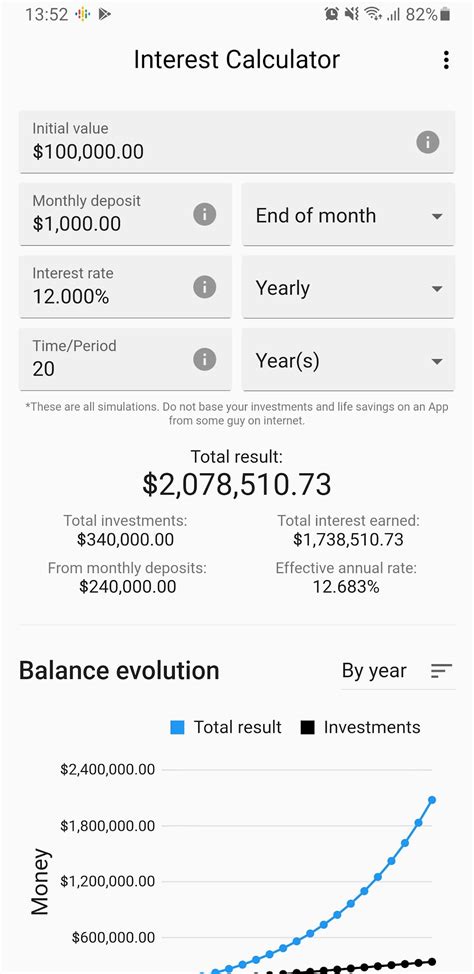Edit the Initial value field
The width and height of the screenshot is (474, 974).
(x=237, y=142)
